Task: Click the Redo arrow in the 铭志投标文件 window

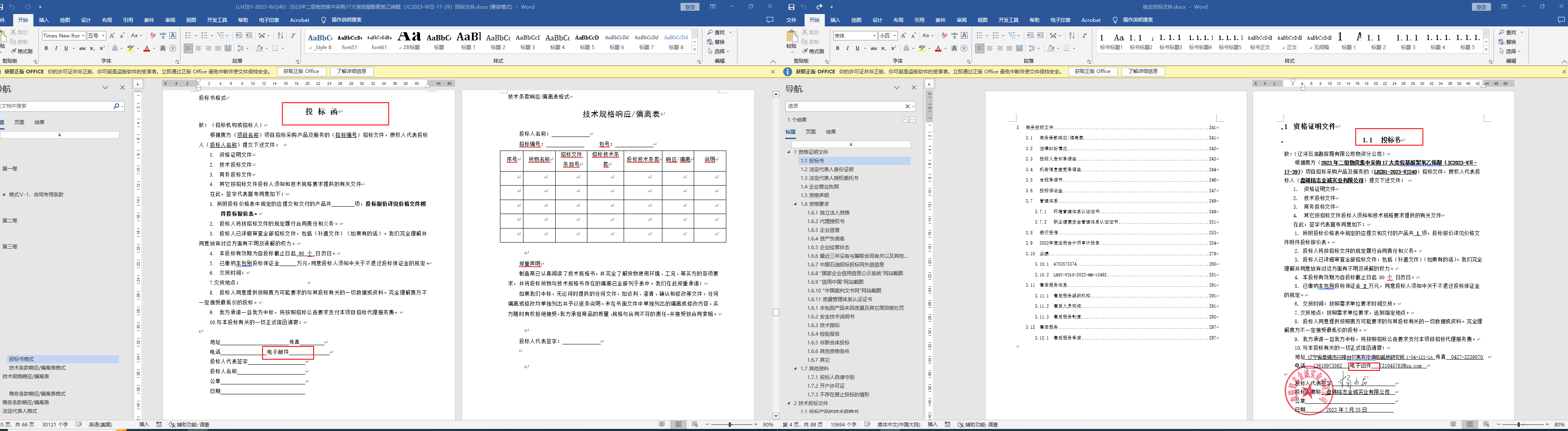Action: click(819, 7)
